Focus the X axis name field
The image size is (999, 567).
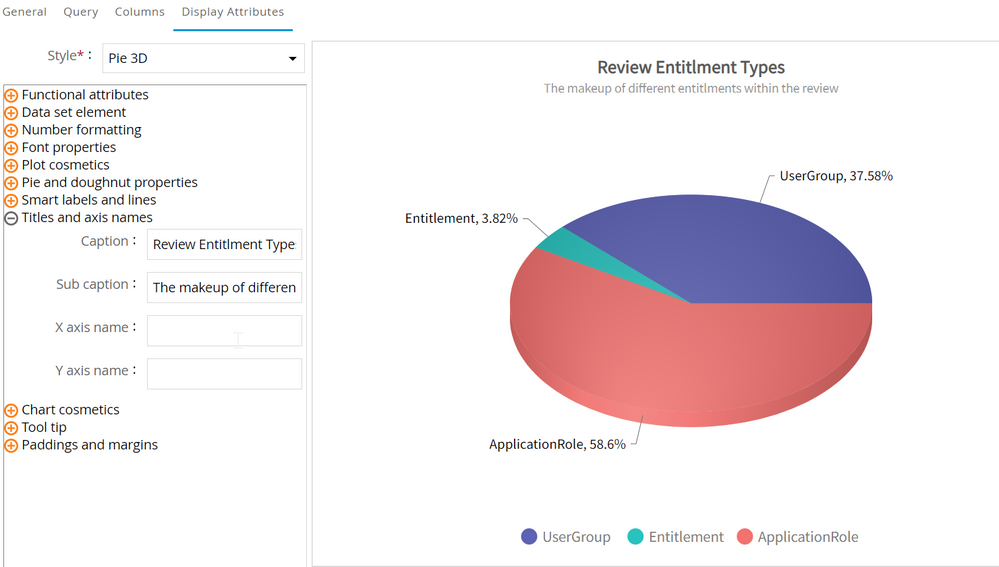tap(224, 331)
